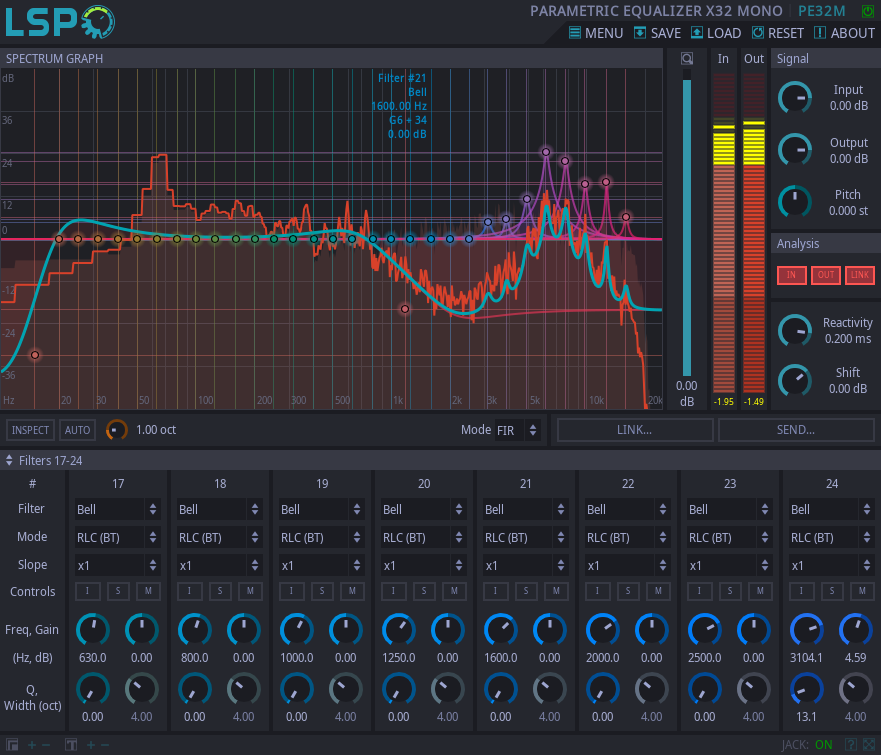Click the window scaling icon in bottom bar
Screen dimensions: 881x755
click(x=12, y=745)
